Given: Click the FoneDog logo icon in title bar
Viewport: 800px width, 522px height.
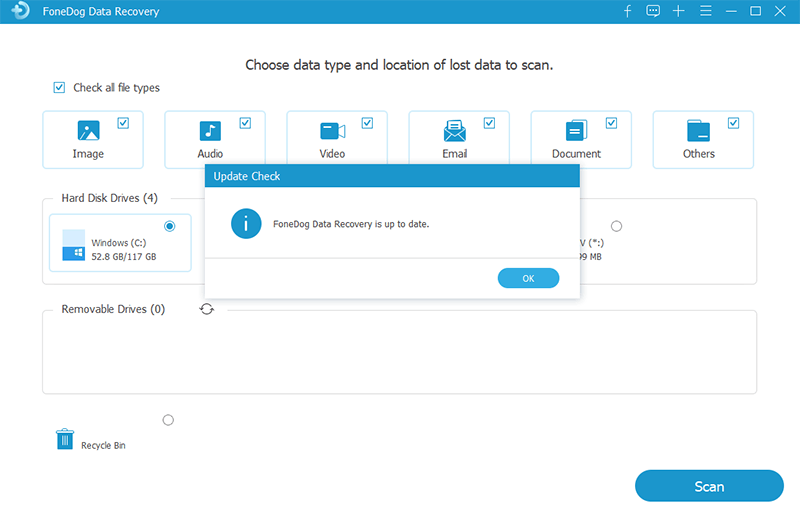Looking at the screenshot, I should [x=21, y=10].
